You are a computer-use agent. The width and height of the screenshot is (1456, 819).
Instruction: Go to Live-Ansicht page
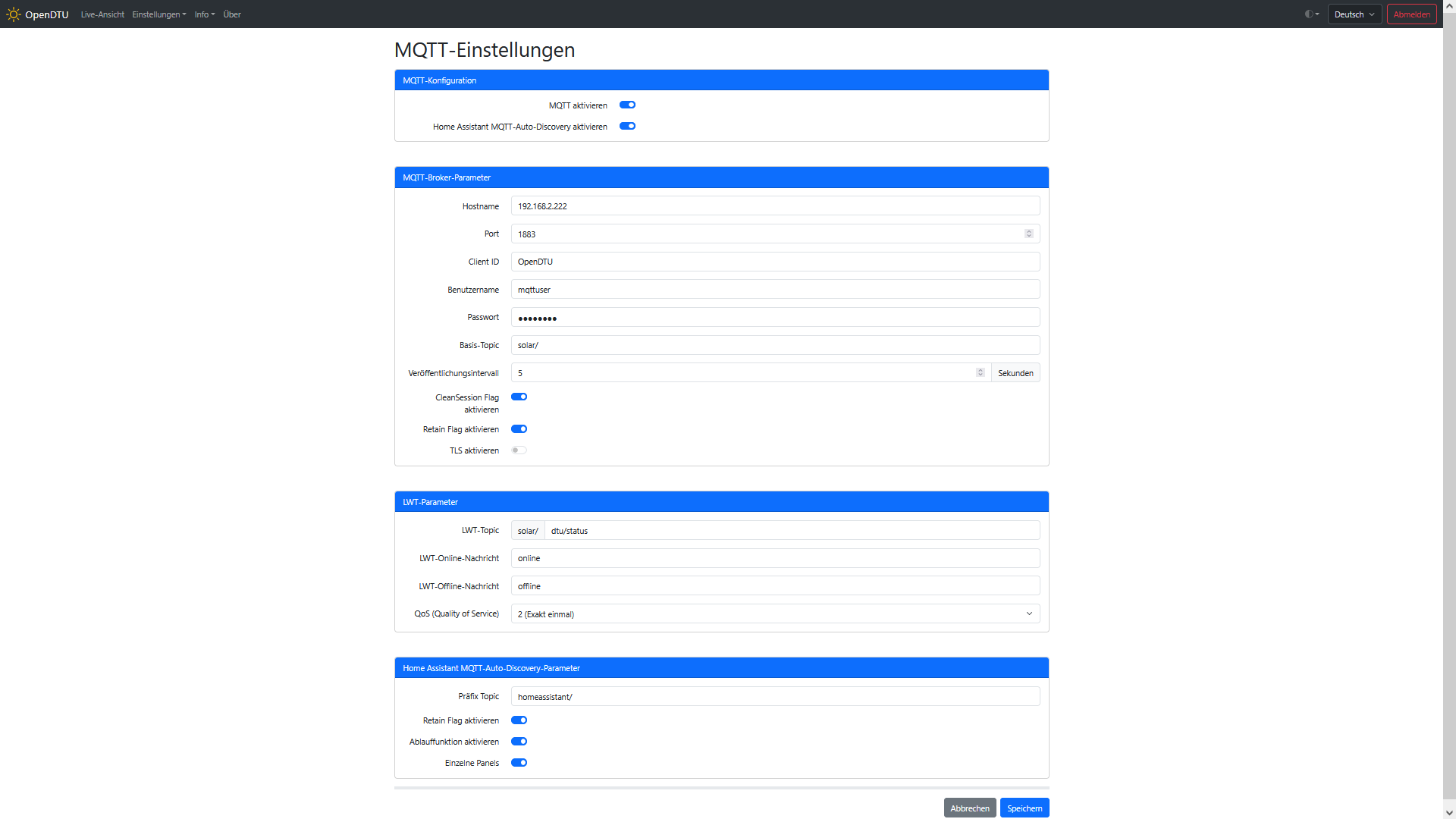(102, 14)
